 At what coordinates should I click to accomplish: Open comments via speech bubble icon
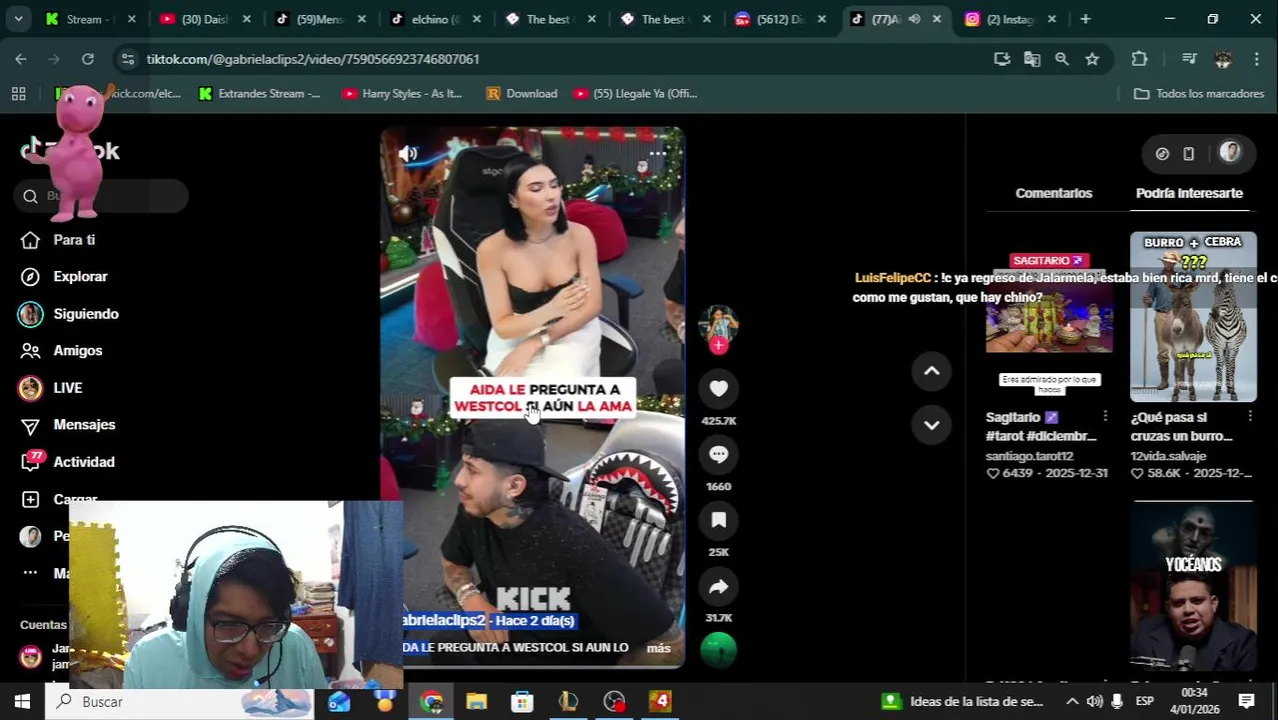coord(718,455)
